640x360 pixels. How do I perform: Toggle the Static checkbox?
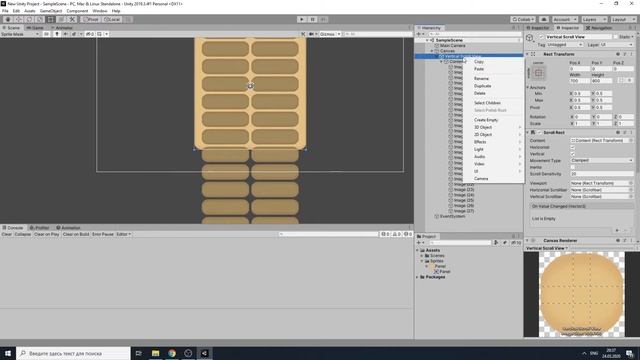click(x=615, y=37)
